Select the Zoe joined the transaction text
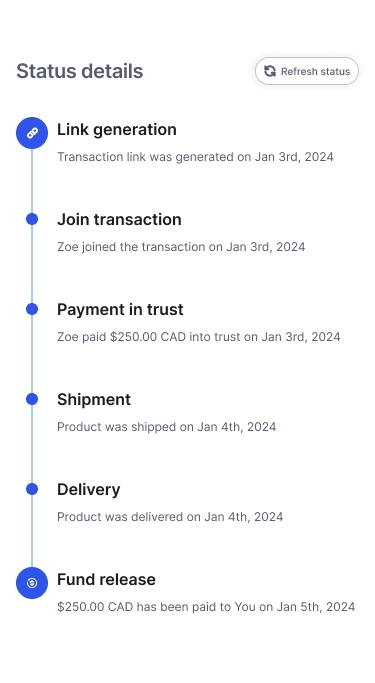 coord(181,247)
